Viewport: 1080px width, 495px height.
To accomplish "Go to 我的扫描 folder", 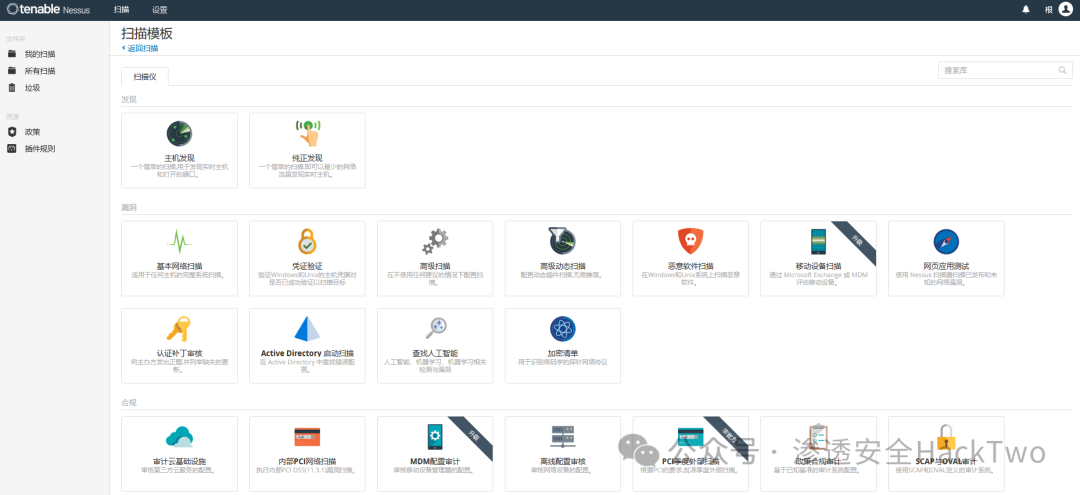I will point(40,54).
